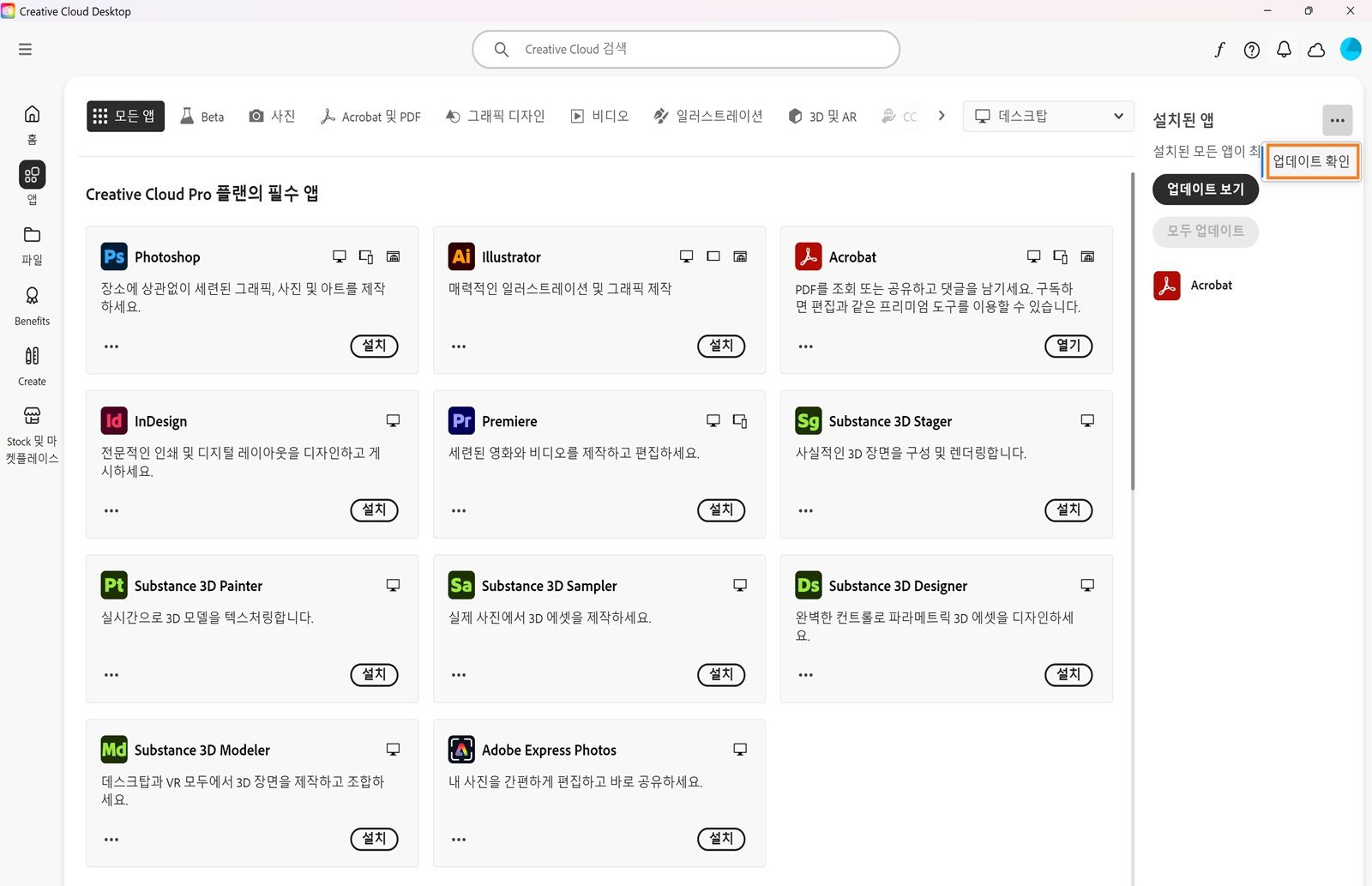The height and width of the screenshot is (886, 1372).
Task: Open the Adobe Fonts icon
Action: click(1219, 50)
